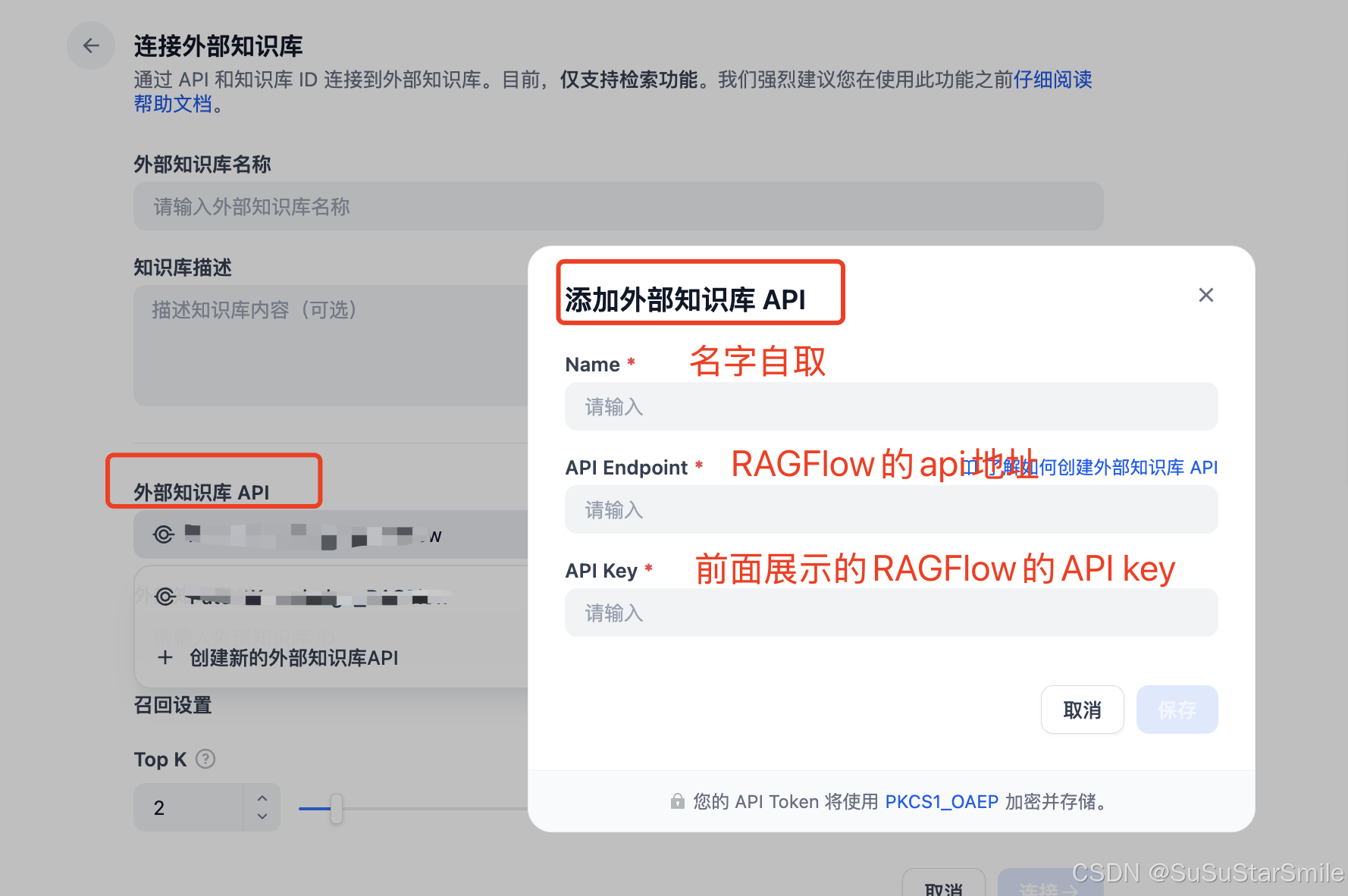Increase Top K with up arrow
The image size is (1348, 896).
(x=262, y=798)
